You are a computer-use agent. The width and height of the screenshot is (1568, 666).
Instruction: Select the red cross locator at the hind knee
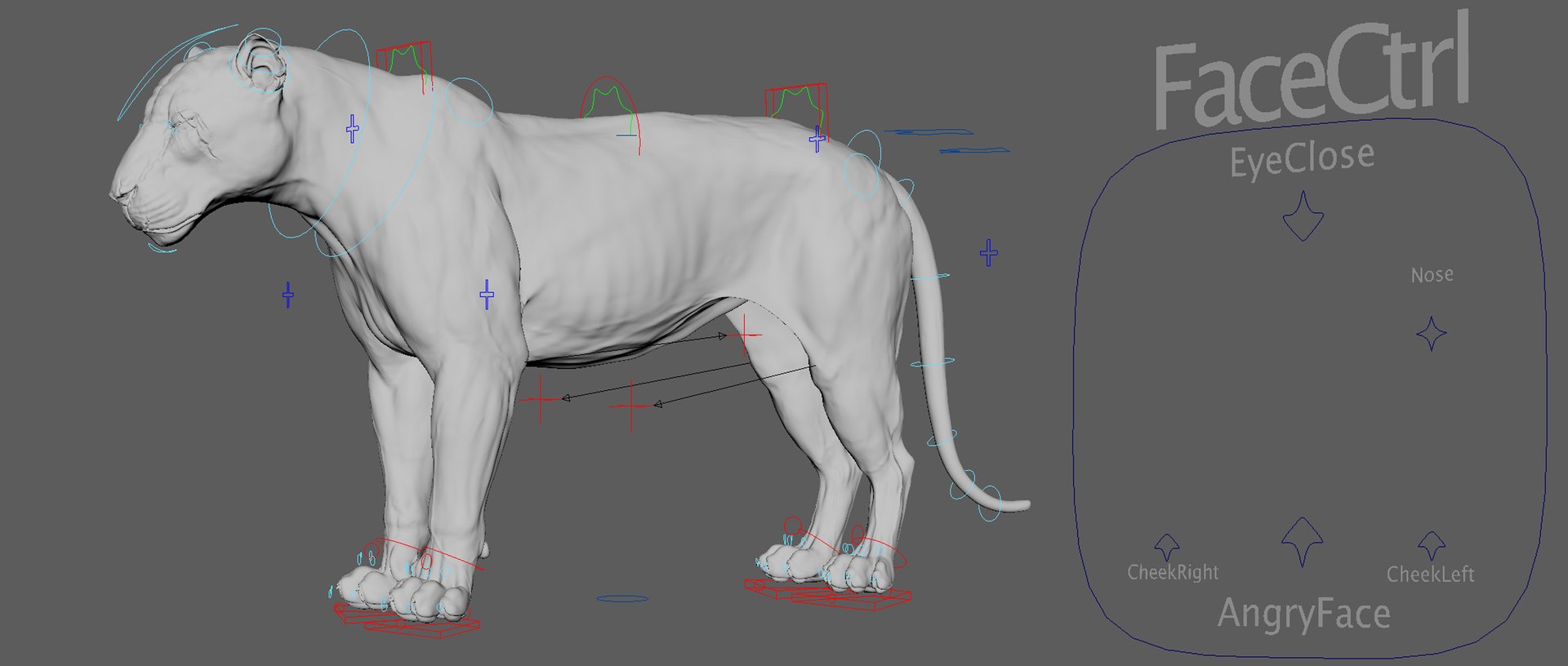tap(743, 335)
